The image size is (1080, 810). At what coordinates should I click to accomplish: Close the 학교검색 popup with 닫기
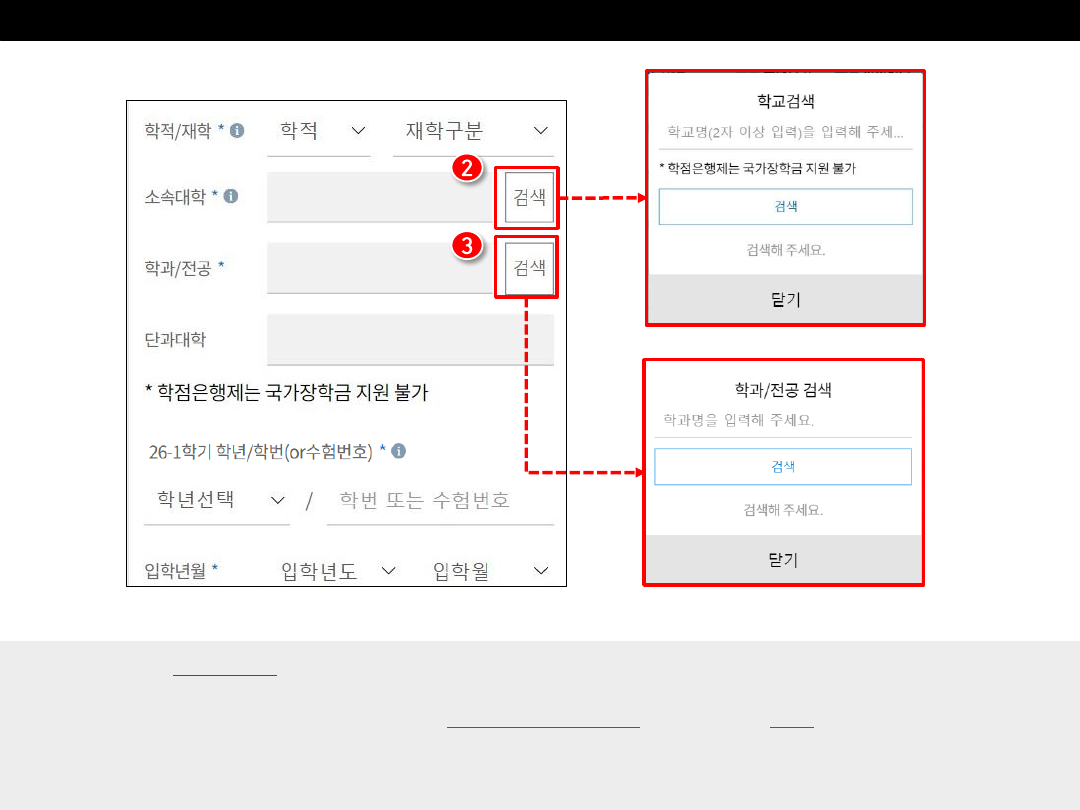[x=785, y=299]
